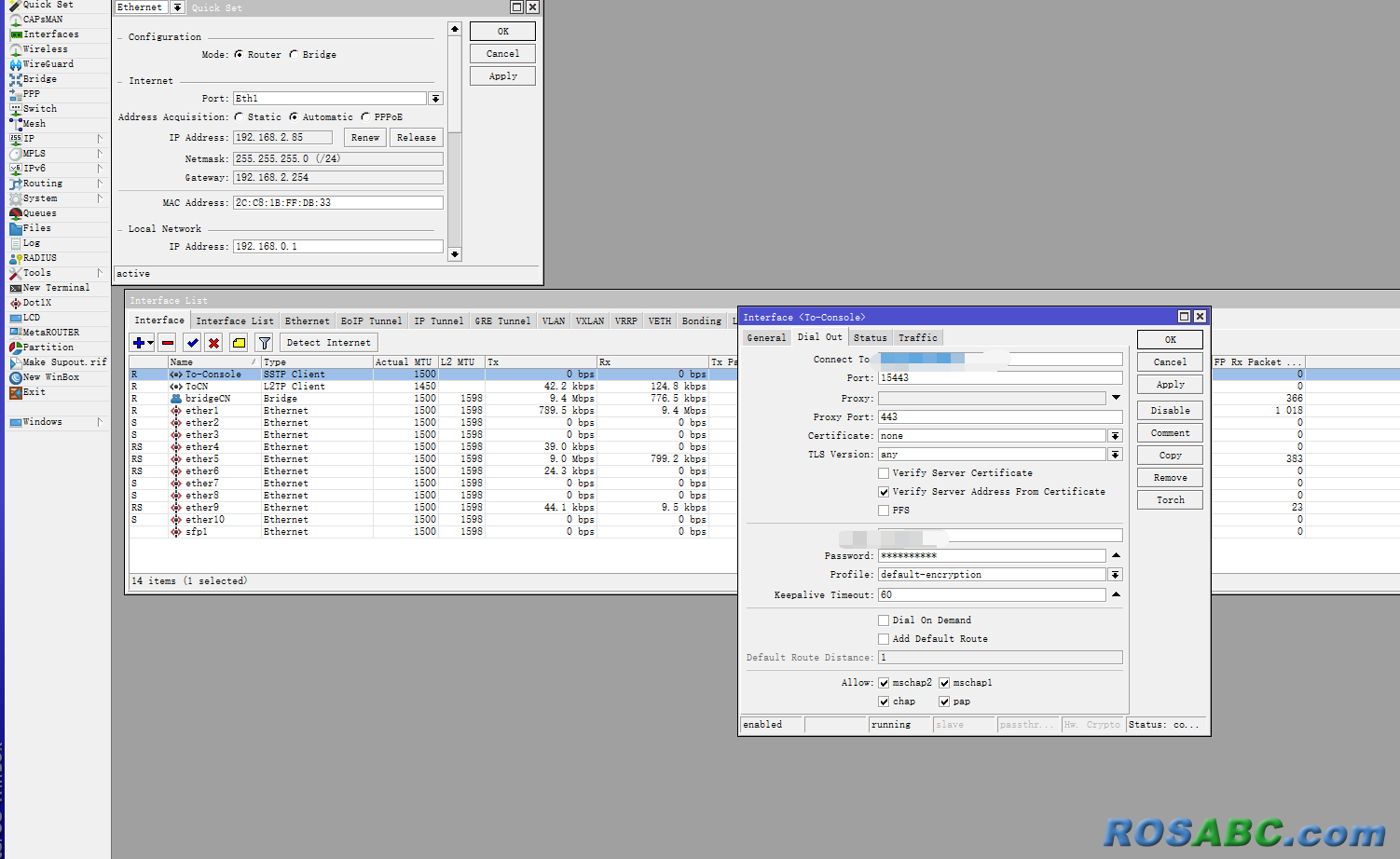Screen dimensions: 1400x859
Task: Click the Detect Internet button
Action: coord(328,343)
